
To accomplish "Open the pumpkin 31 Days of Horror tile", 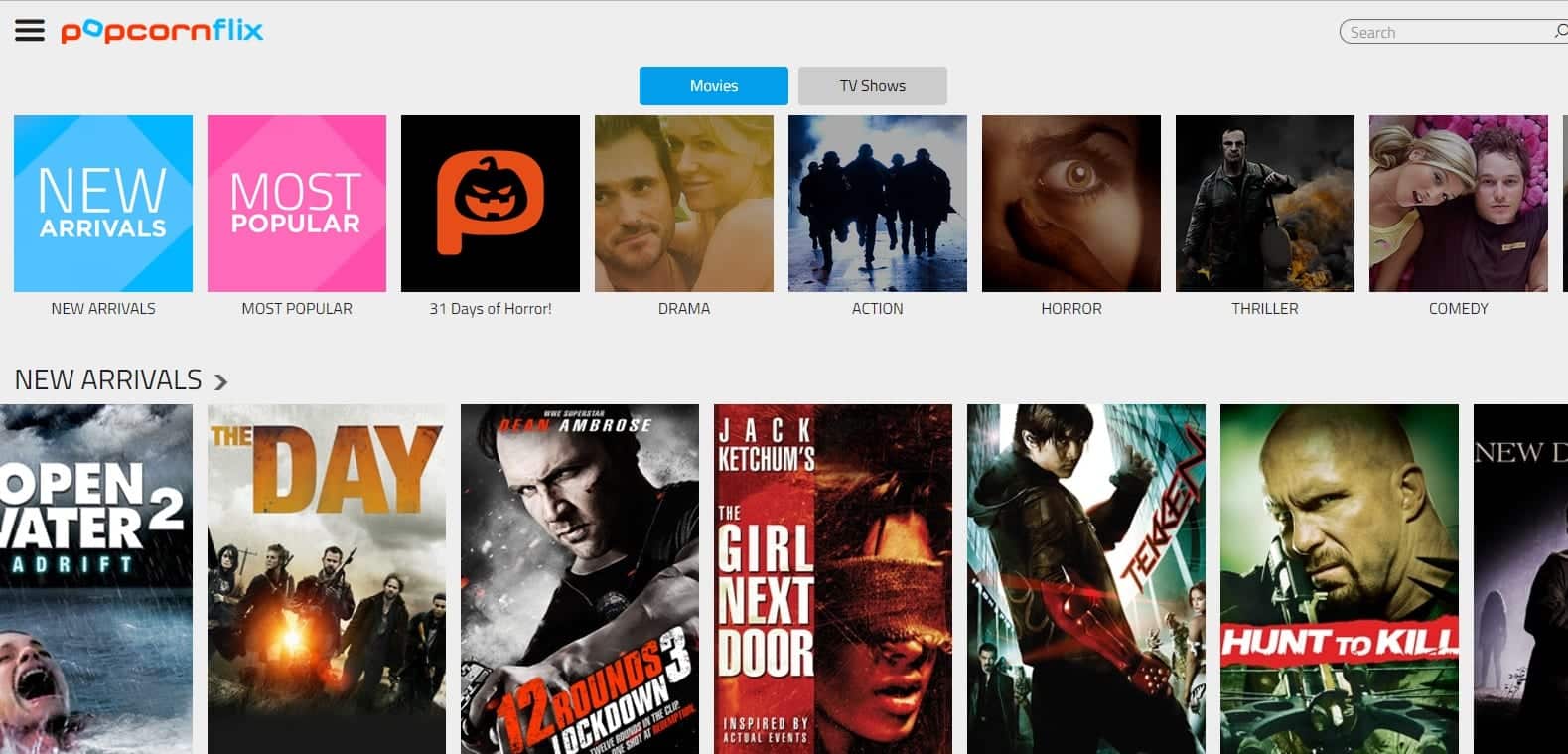I will pos(491,204).
